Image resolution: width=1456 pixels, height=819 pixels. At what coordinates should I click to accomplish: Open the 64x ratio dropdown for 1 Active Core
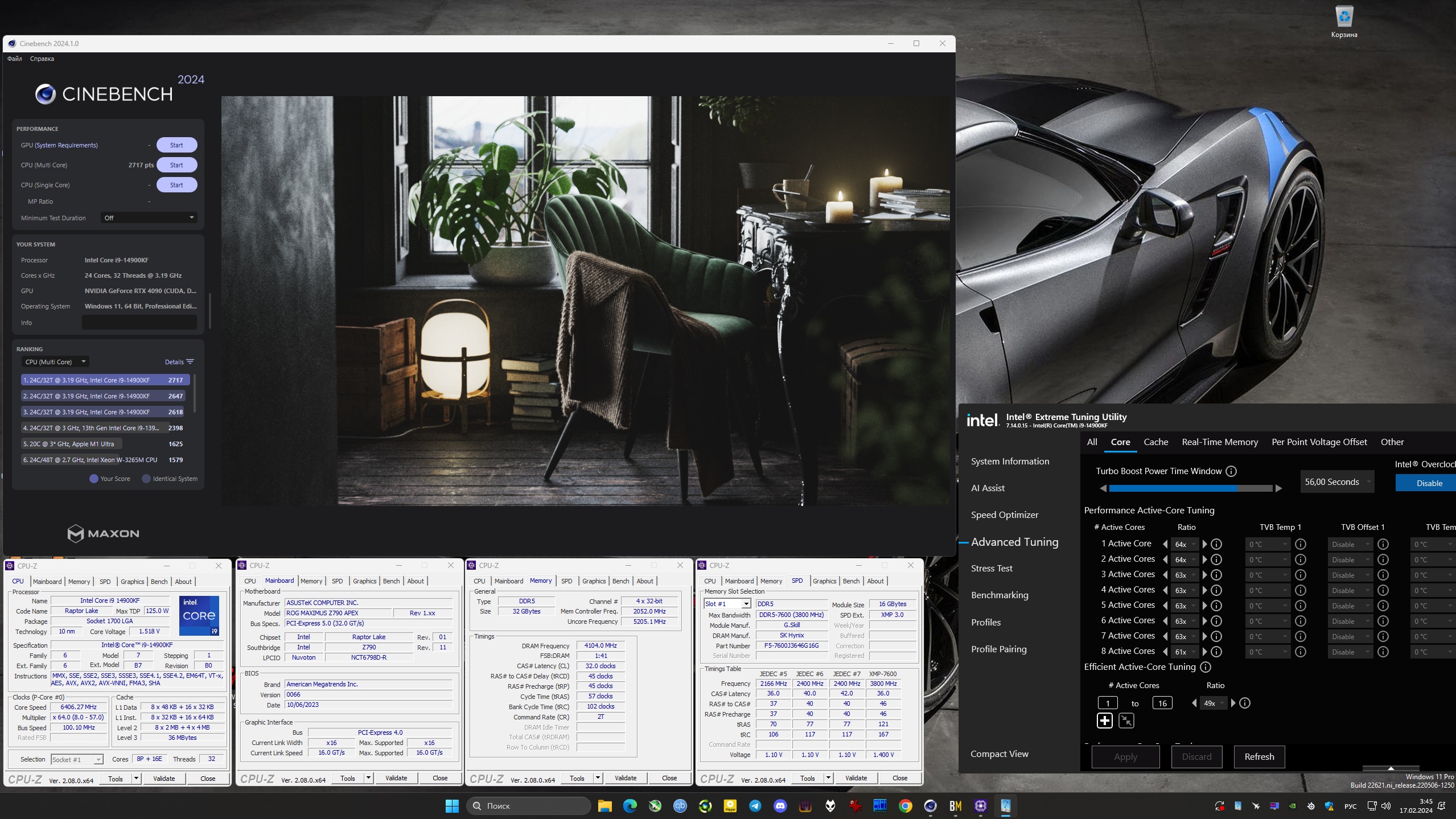coord(1184,544)
